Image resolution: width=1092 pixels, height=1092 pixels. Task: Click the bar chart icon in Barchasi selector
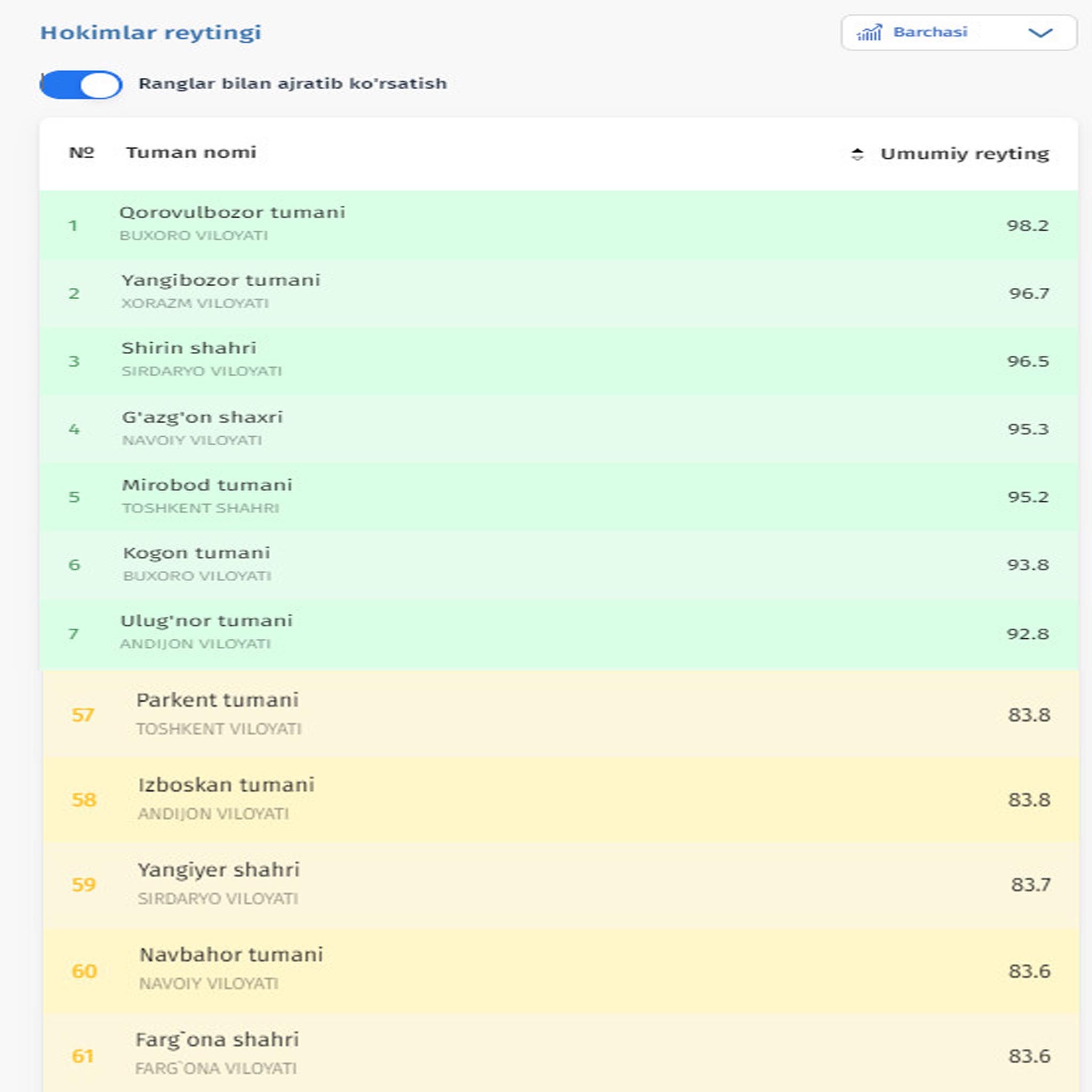(869, 33)
